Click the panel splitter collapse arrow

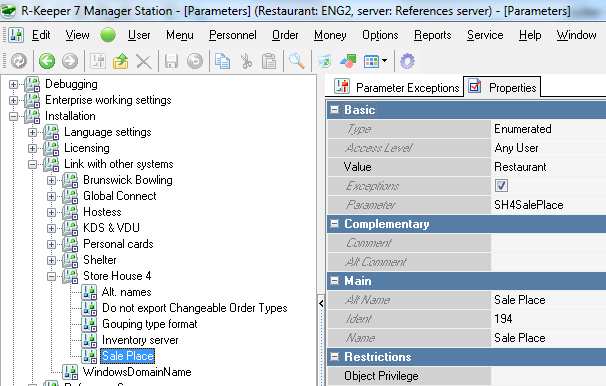pyautogui.click(x=321, y=304)
